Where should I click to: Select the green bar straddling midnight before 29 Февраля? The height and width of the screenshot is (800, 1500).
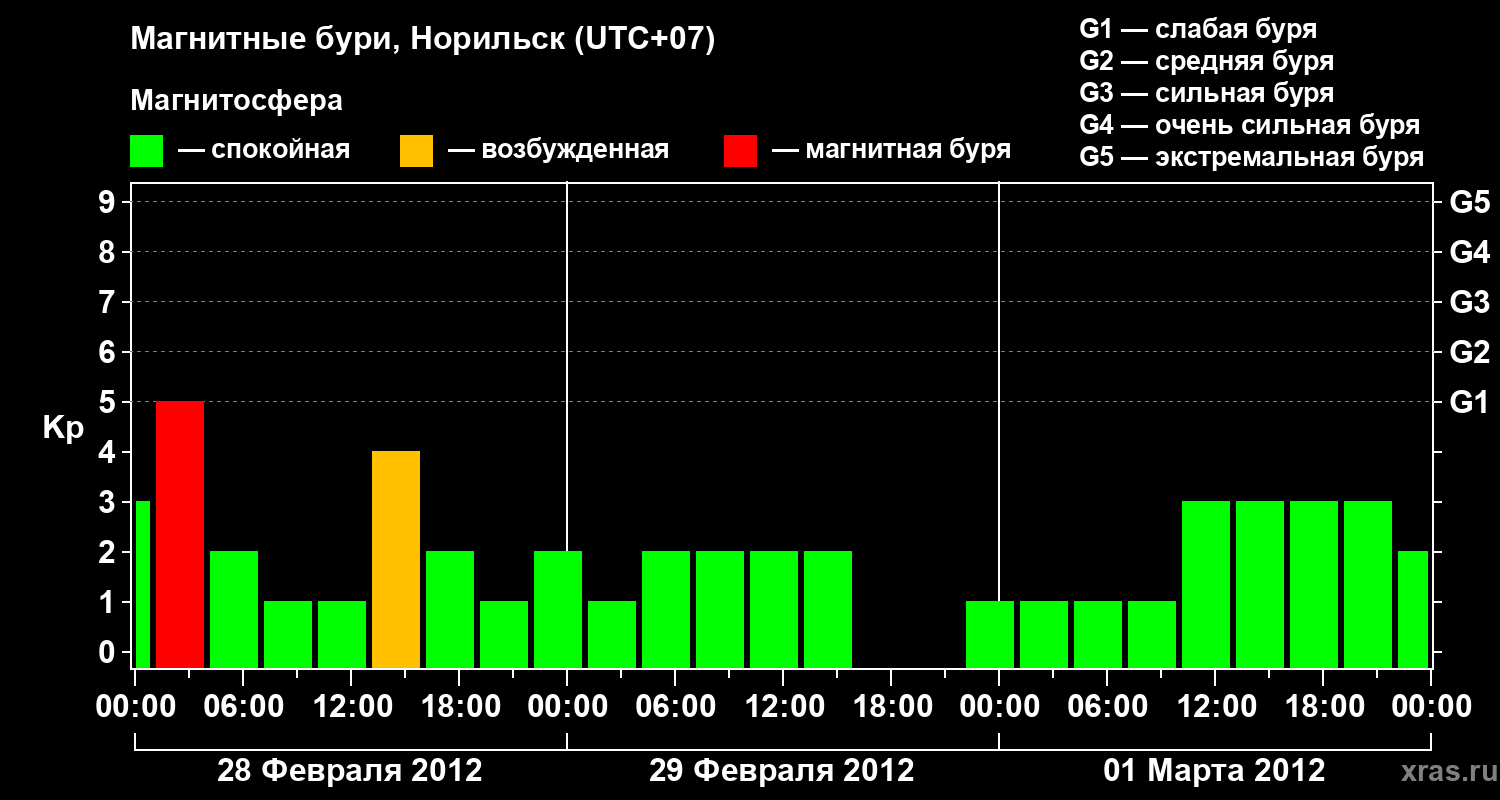(558, 609)
